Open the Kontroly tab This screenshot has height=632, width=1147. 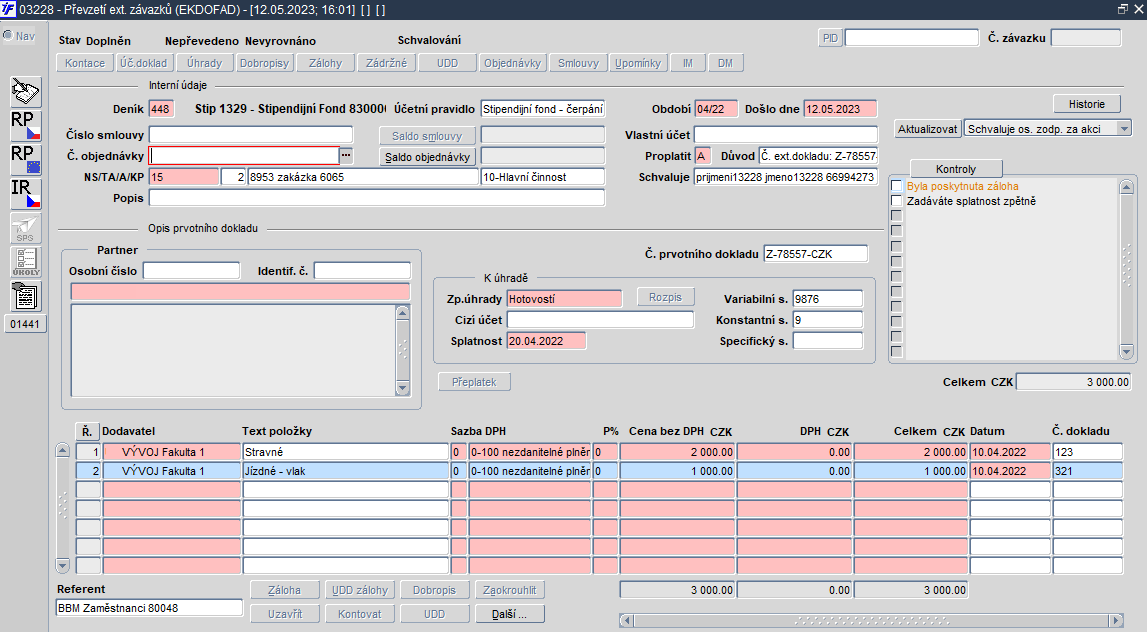click(955, 169)
